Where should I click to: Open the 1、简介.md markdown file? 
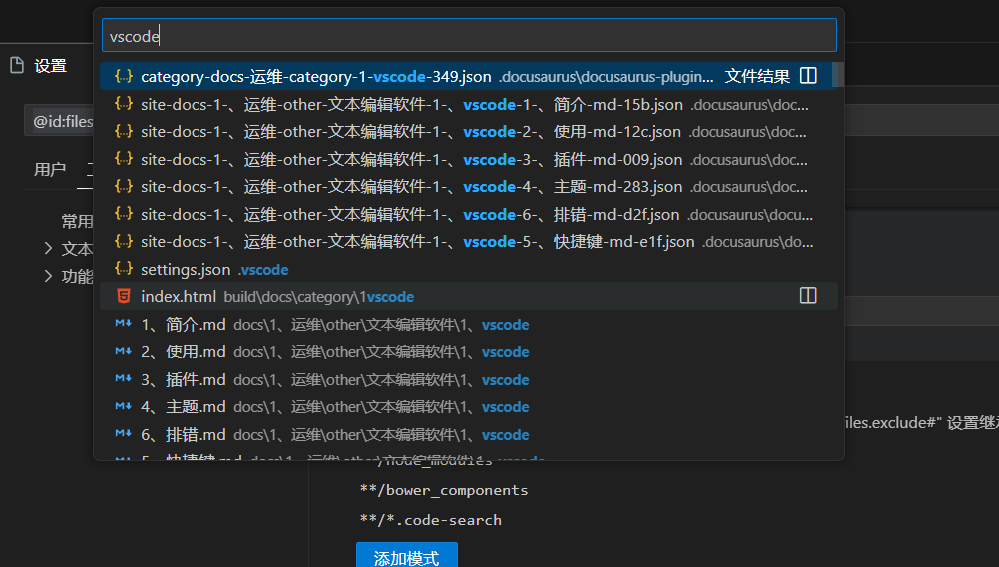[x=468, y=324]
